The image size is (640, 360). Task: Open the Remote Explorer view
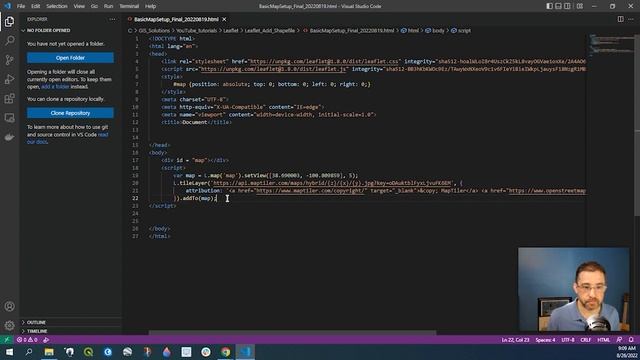click(x=9, y=118)
